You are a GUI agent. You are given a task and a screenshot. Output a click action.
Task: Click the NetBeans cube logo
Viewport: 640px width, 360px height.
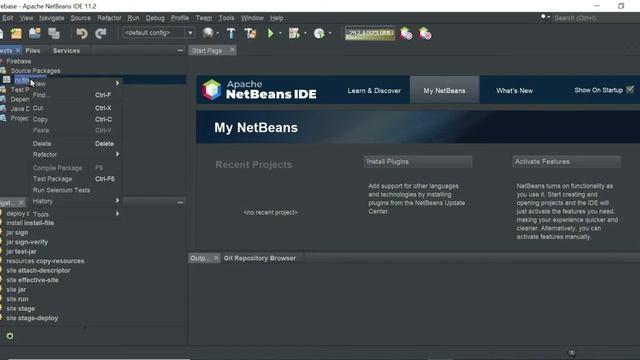click(x=211, y=89)
